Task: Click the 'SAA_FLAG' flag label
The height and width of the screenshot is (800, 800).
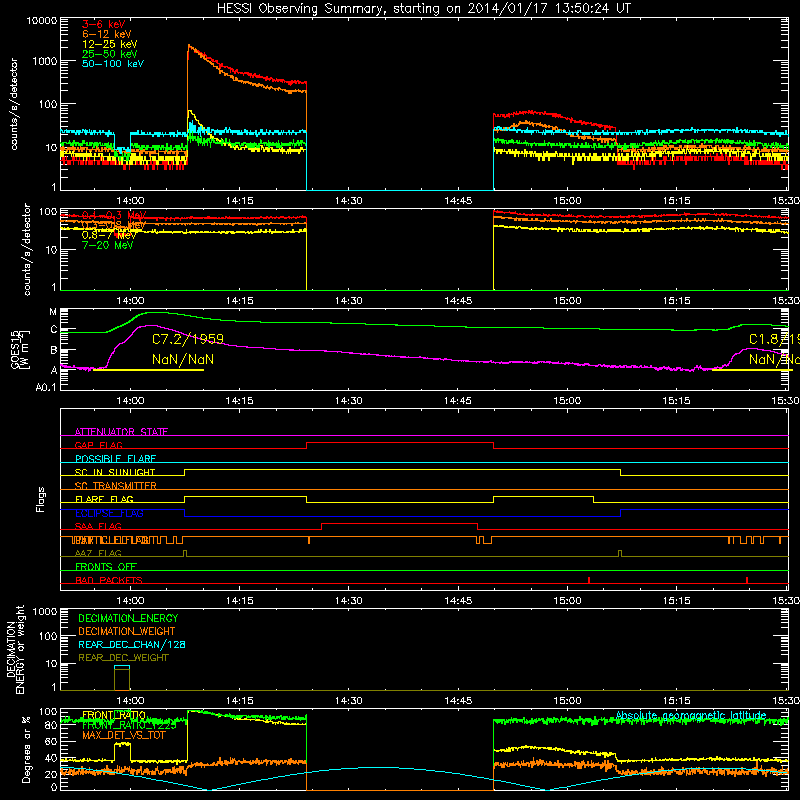Action: [98, 526]
